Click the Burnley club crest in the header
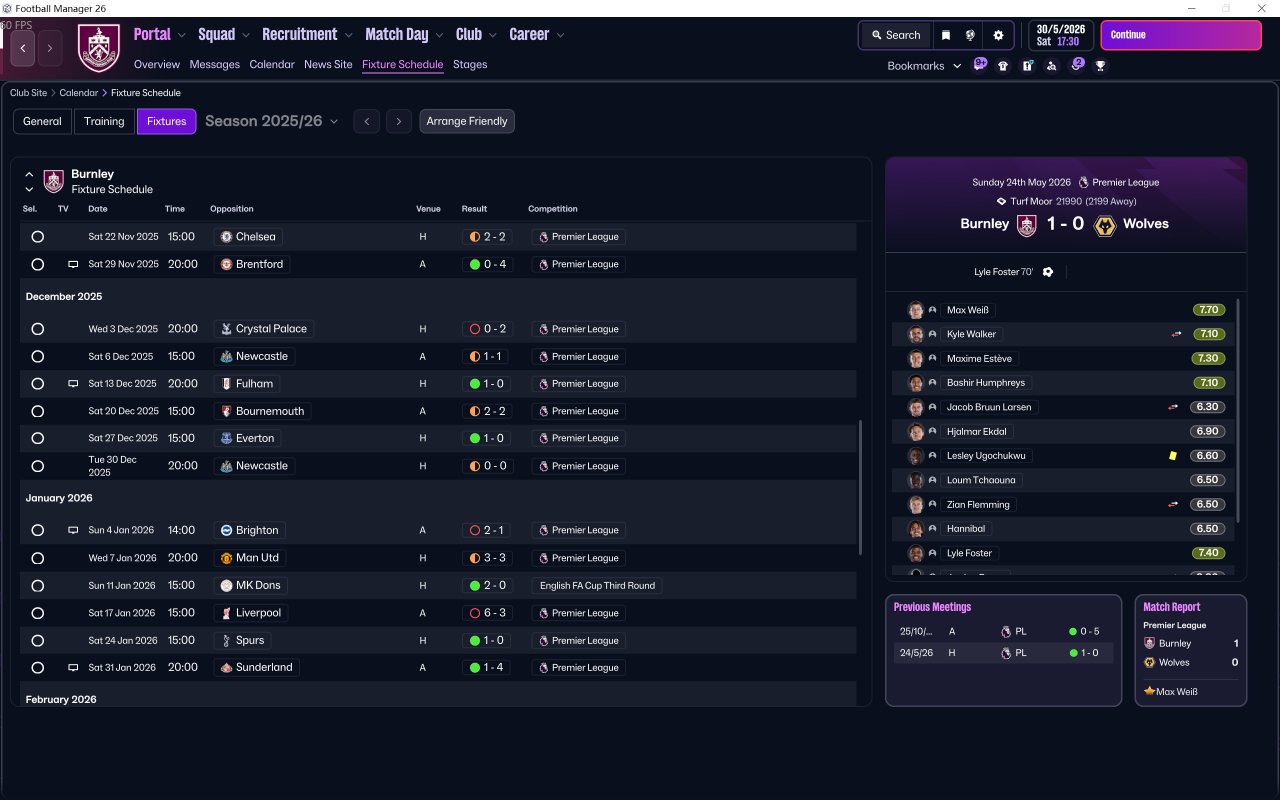Viewport: 1280px width, 800px height. pos(99,48)
